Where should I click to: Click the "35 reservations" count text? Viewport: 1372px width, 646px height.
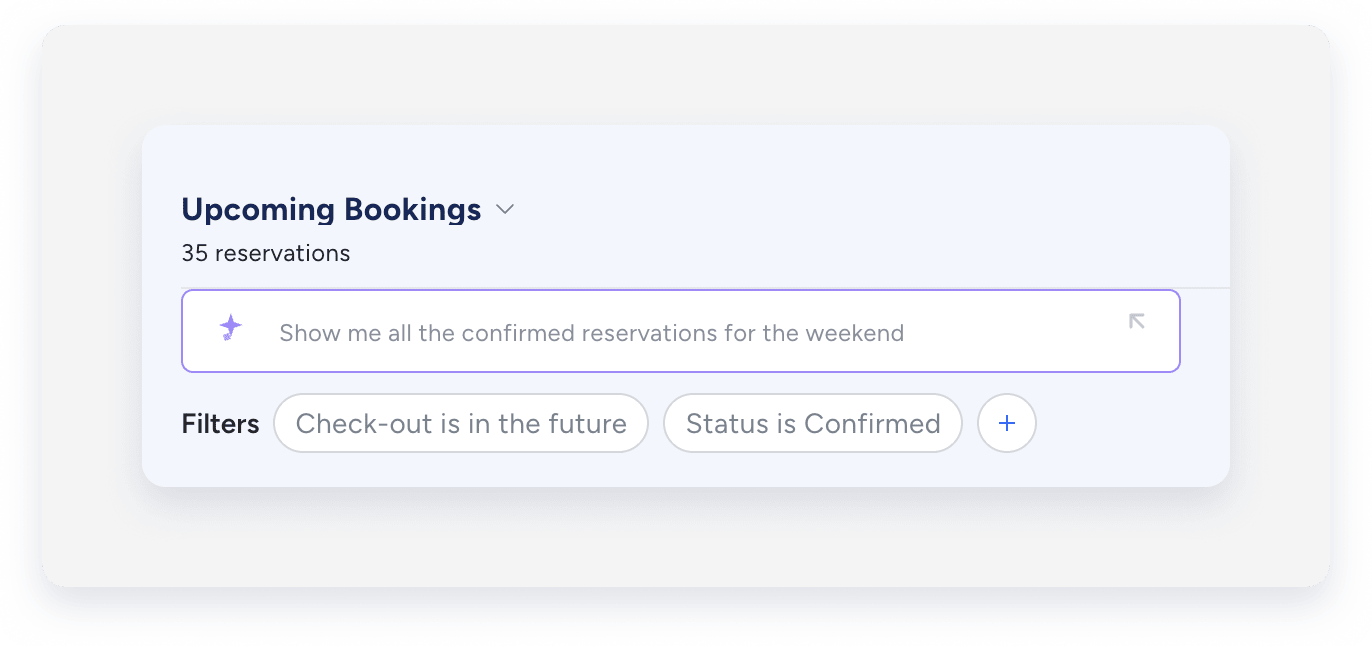coord(266,253)
